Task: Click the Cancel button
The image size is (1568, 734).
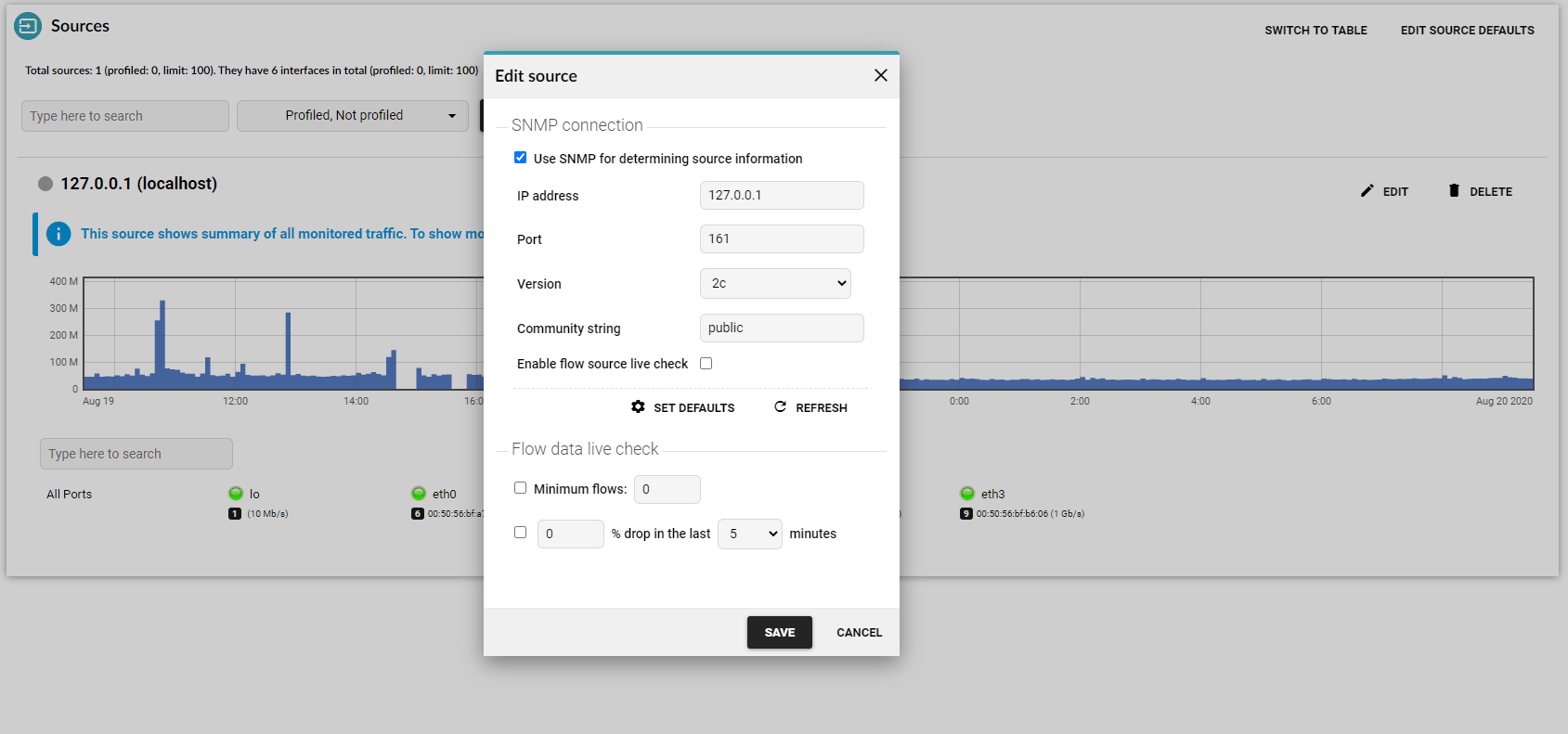Action: pyautogui.click(x=859, y=633)
